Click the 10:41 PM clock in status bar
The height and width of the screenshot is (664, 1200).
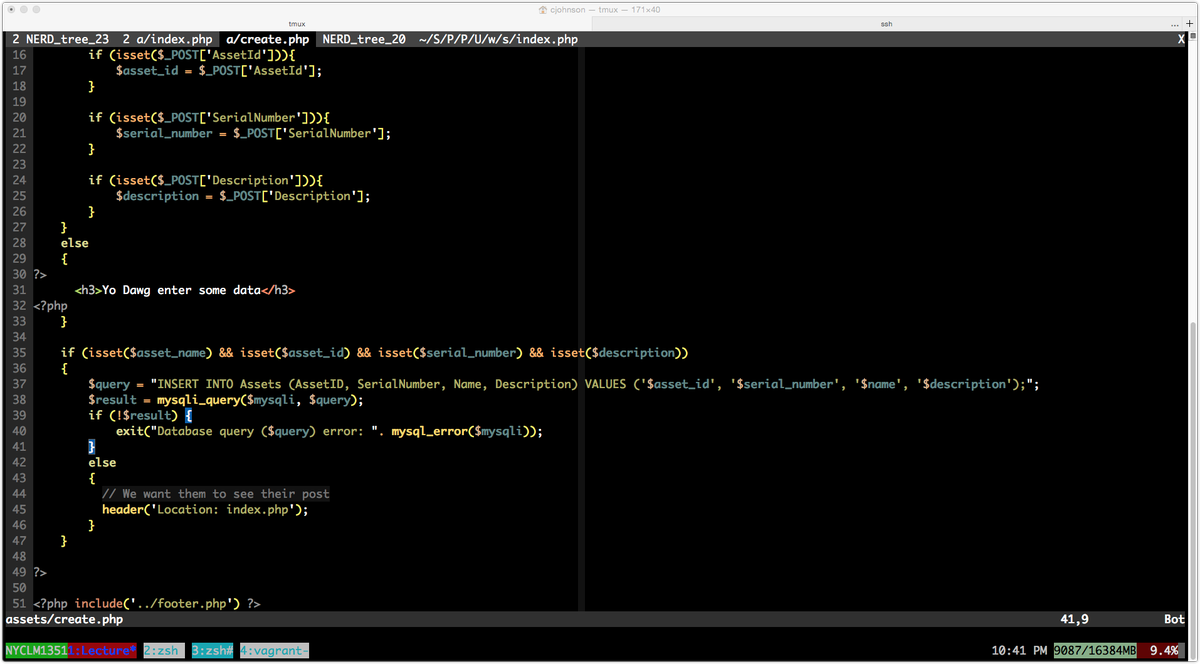pos(1018,651)
